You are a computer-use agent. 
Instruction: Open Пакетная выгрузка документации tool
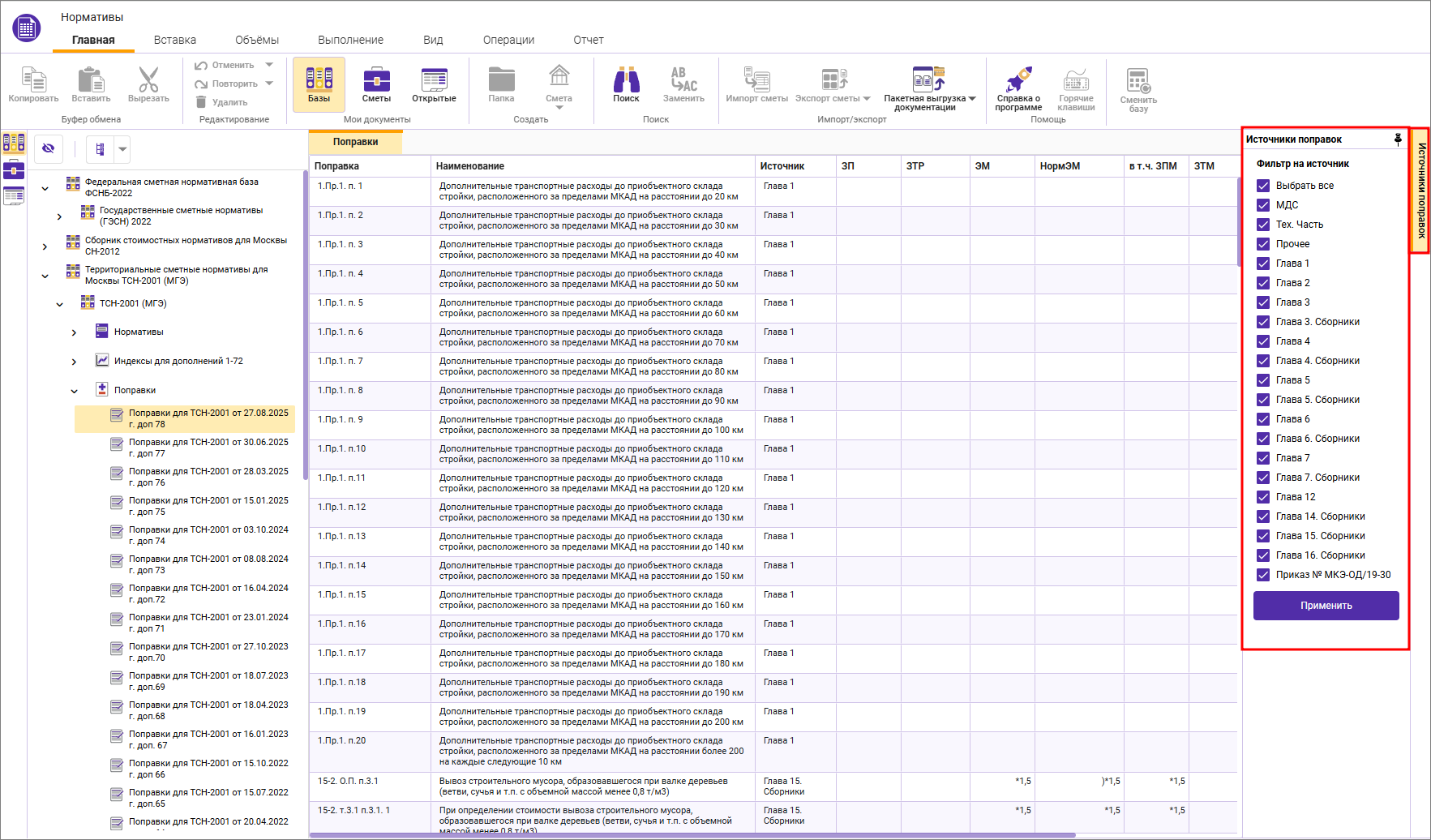pos(929,88)
